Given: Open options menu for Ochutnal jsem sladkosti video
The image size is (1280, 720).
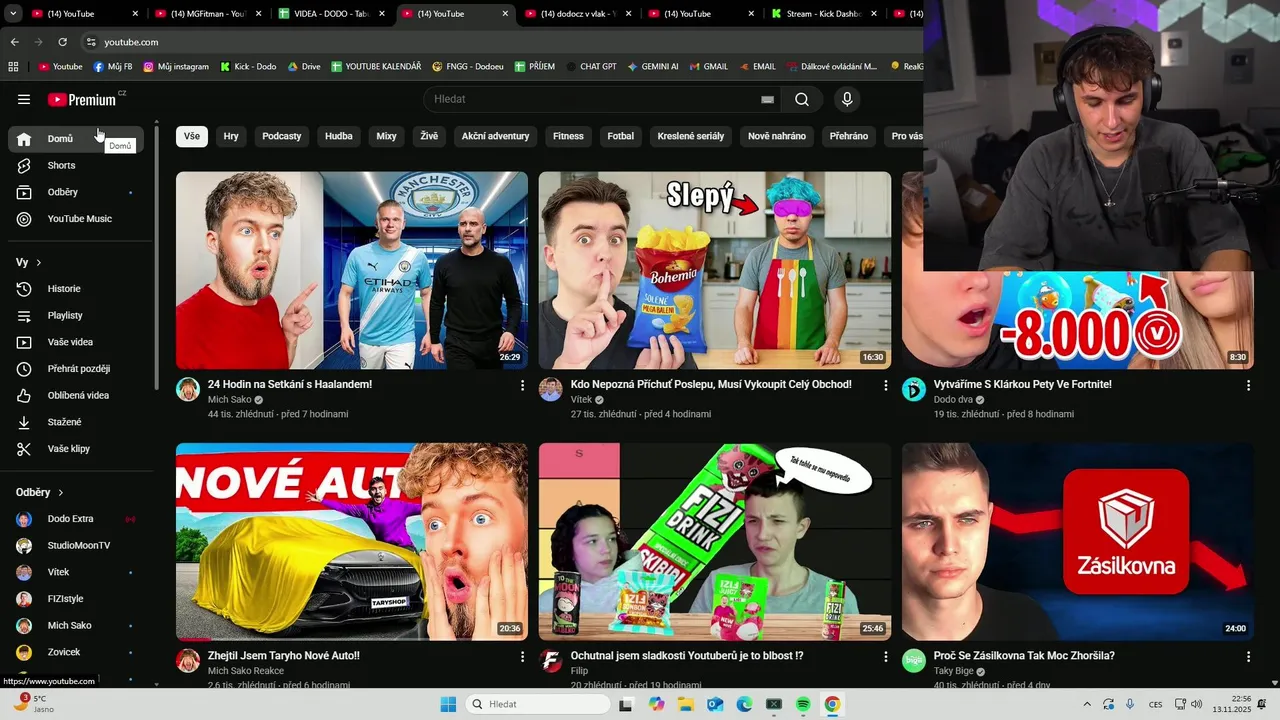Looking at the screenshot, I should [885, 657].
